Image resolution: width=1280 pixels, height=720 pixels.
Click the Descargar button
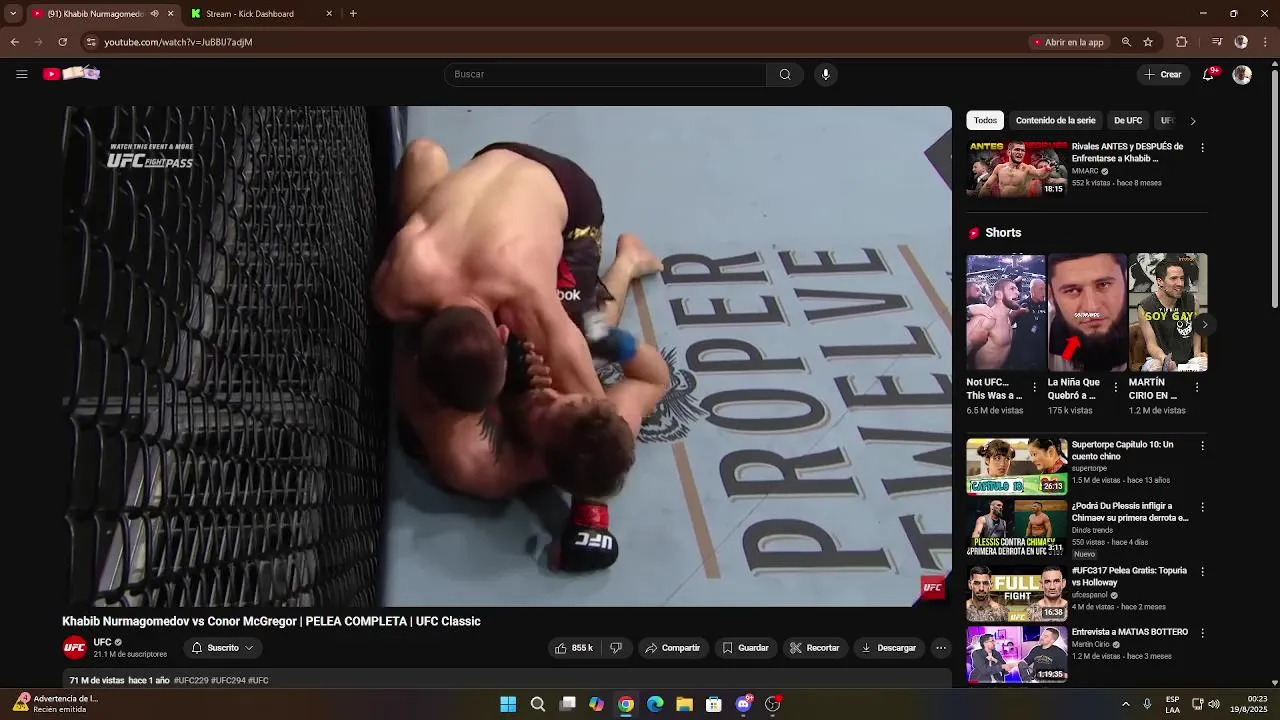[888, 648]
